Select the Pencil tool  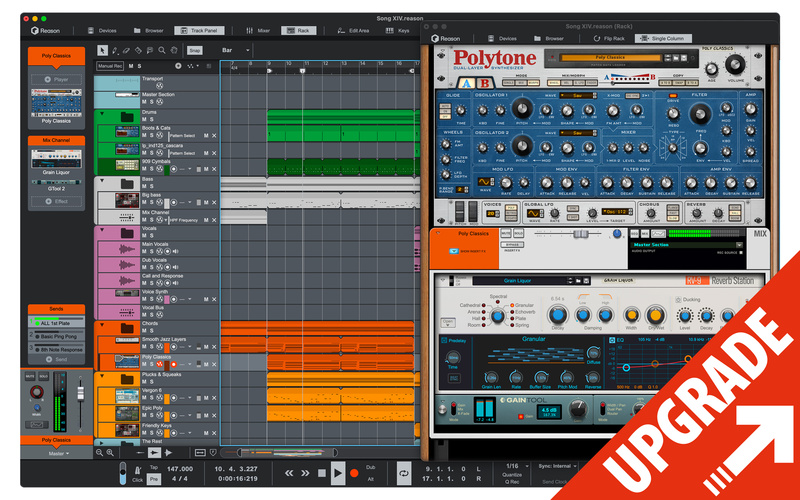(x=115, y=50)
